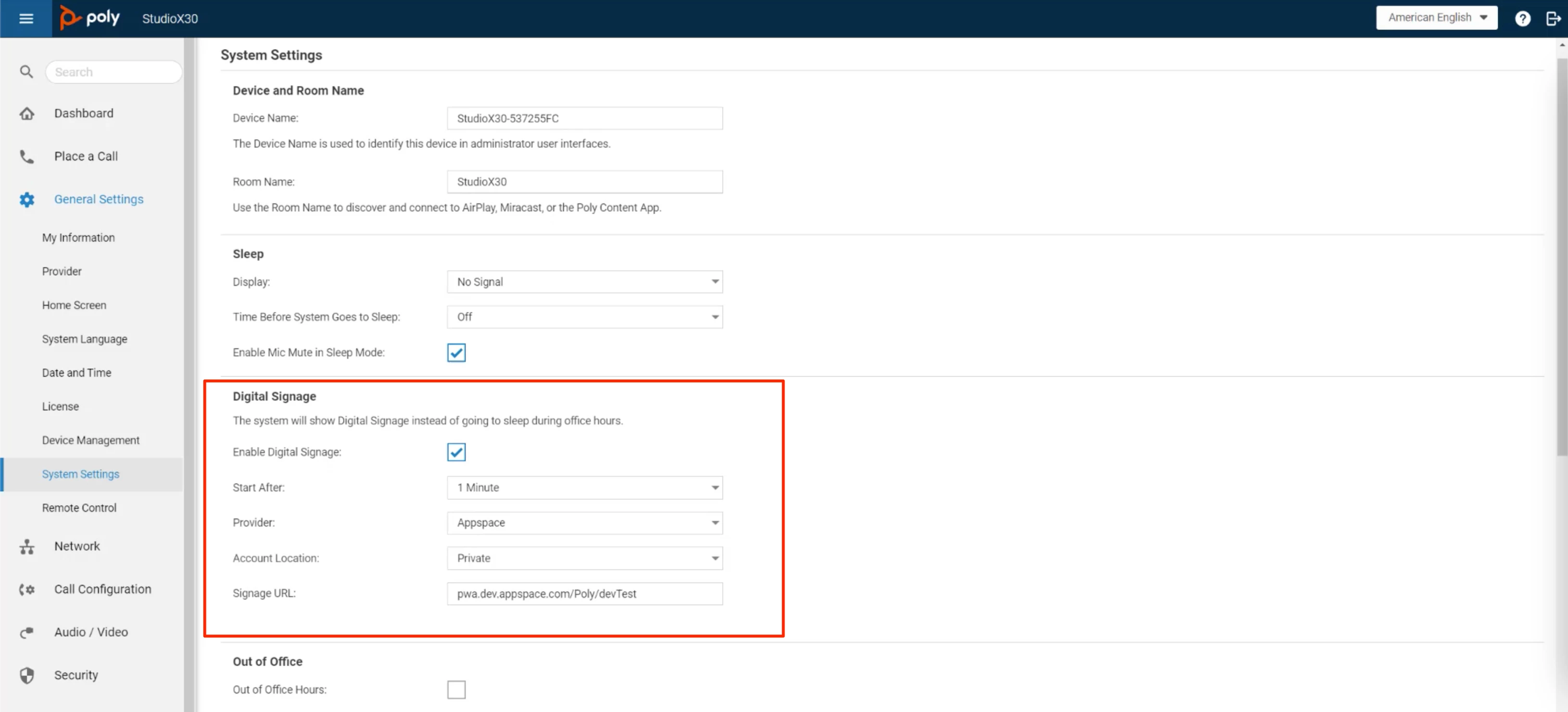Screen dimensions: 1568x712
Task: Open Remote Control settings page
Action: pyautogui.click(x=79, y=508)
